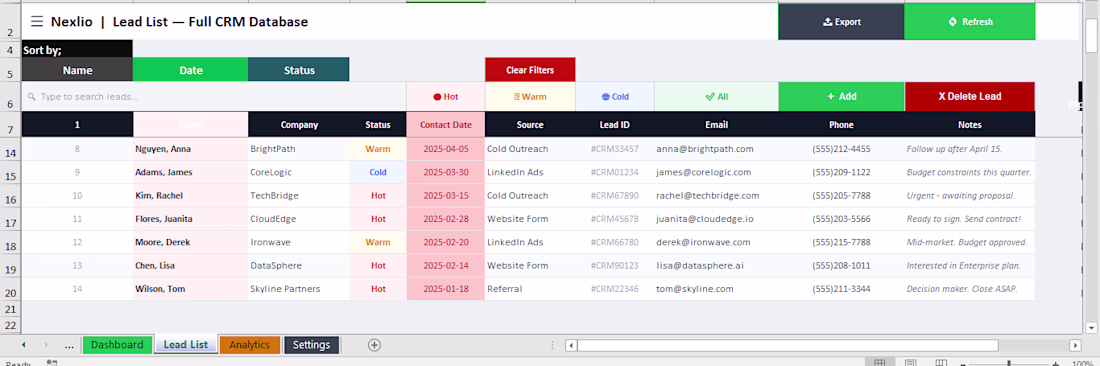The width and height of the screenshot is (1100, 366).
Task: Filter leads by Warm status
Action: pos(530,97)
